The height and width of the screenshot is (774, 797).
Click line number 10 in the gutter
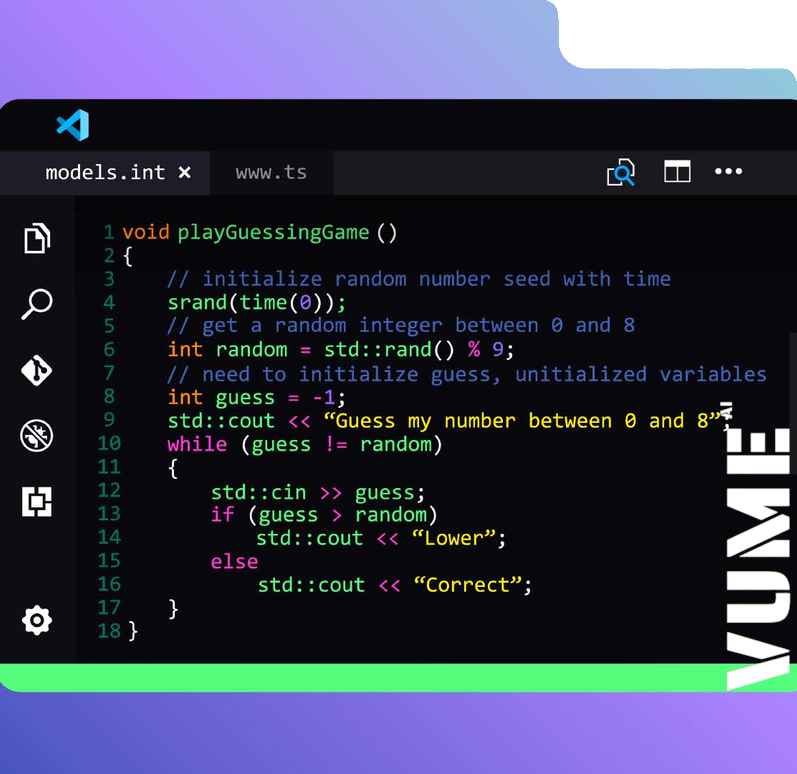pyautogui.click(x=109, y=443)
